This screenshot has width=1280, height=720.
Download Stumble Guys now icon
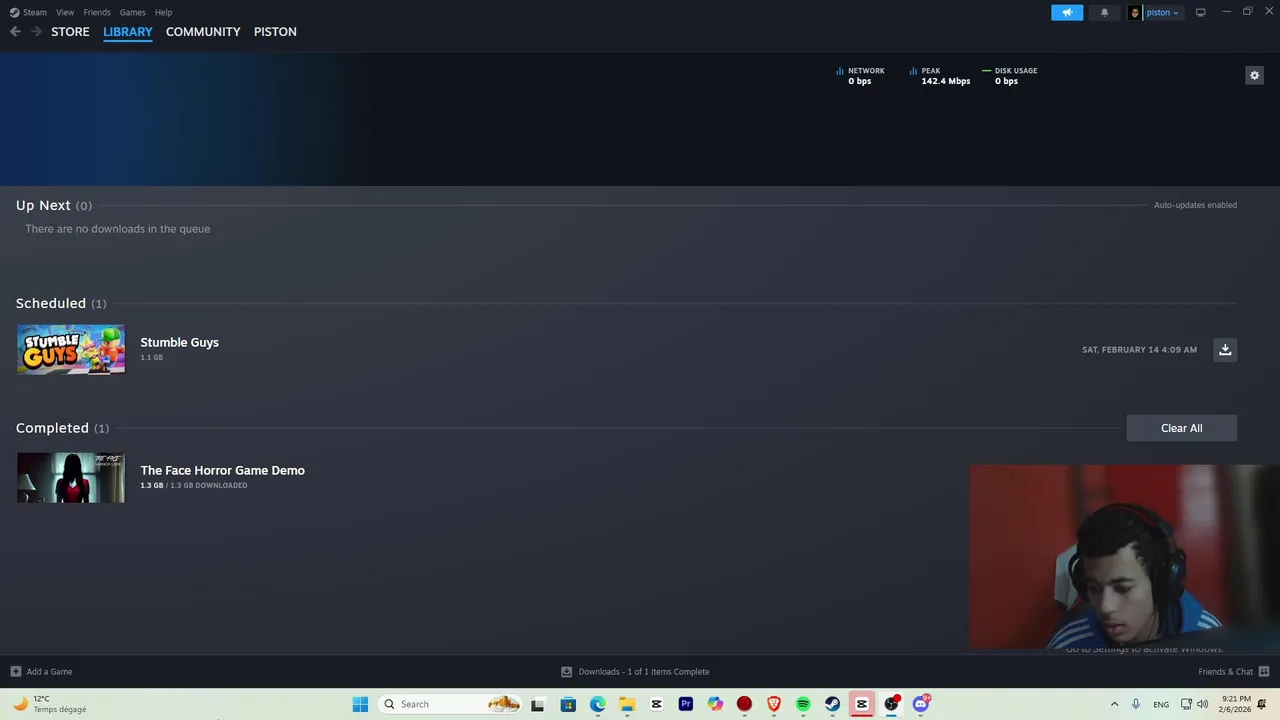(x=1225, y=349)
